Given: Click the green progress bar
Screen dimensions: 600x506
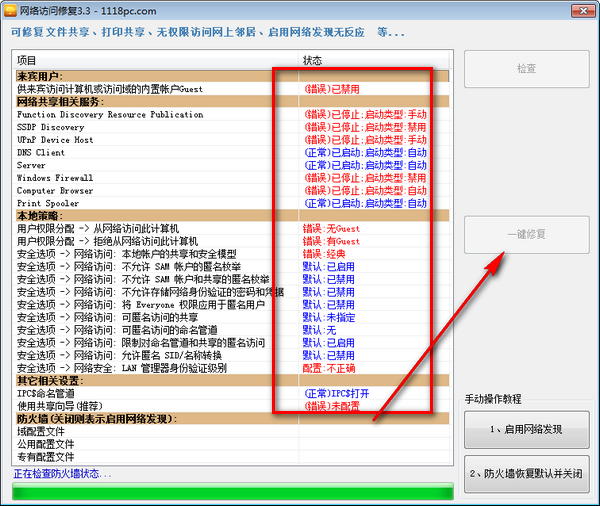Looking at the screenshot, I should 233,491.
